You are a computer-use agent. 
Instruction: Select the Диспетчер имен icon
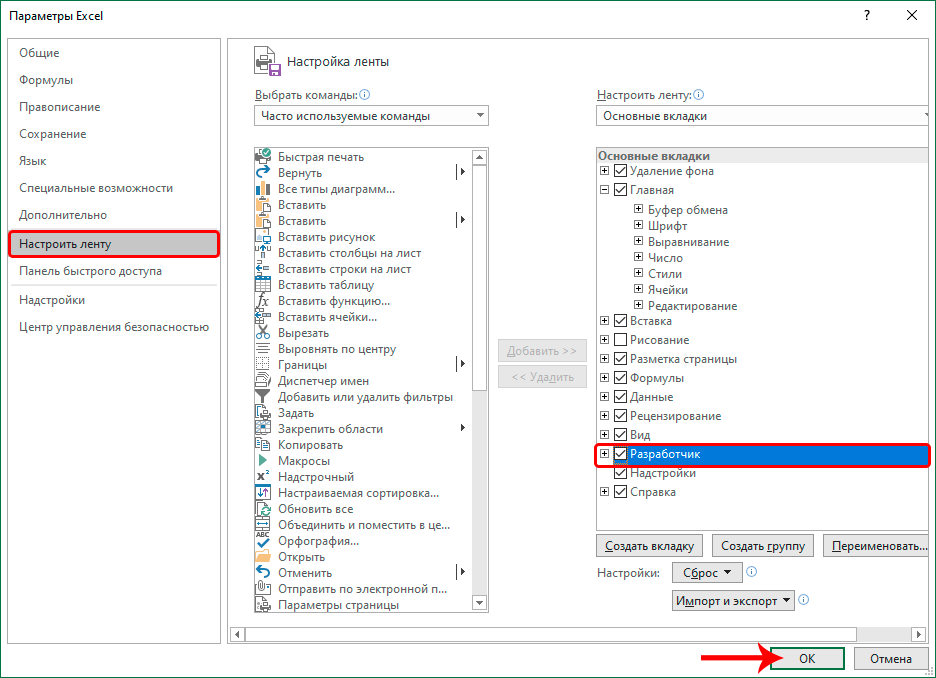pyautogui.click(x=263, y=381)
